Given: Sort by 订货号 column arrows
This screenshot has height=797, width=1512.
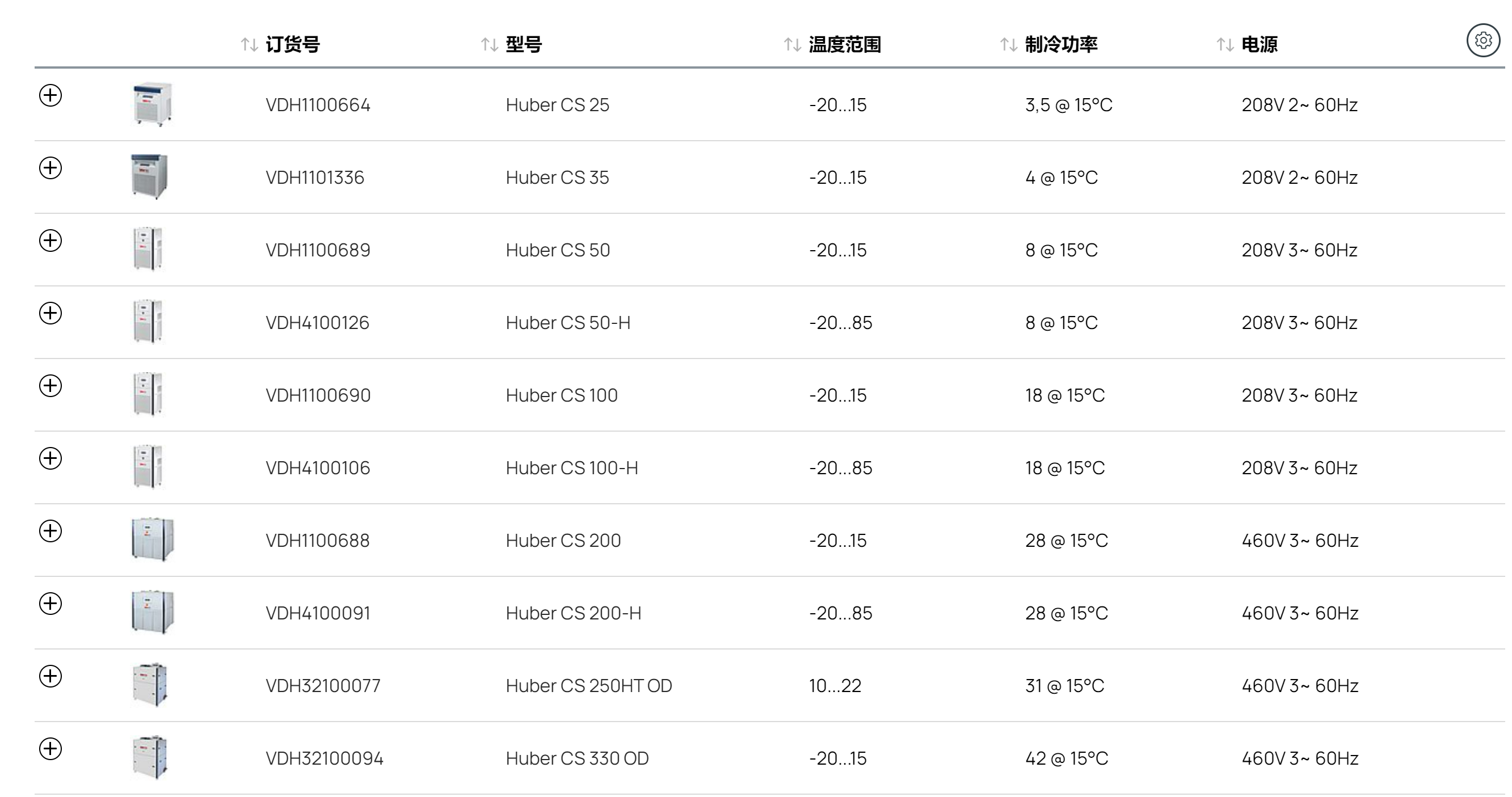Looking at the screenshot, I should pos(250,45).
